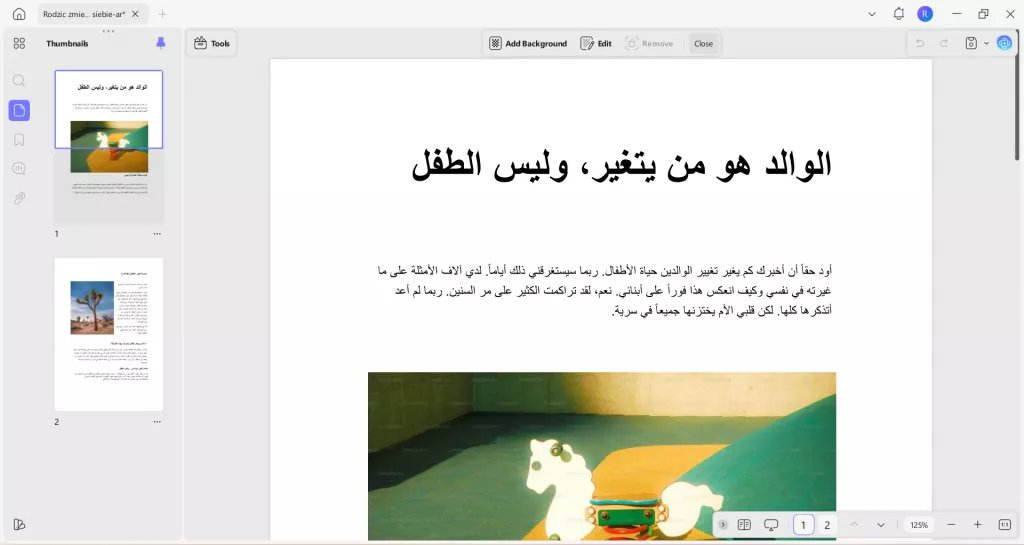Open the Tools menu button
This screenshot has height=545, width=1024.
(212, 44)
